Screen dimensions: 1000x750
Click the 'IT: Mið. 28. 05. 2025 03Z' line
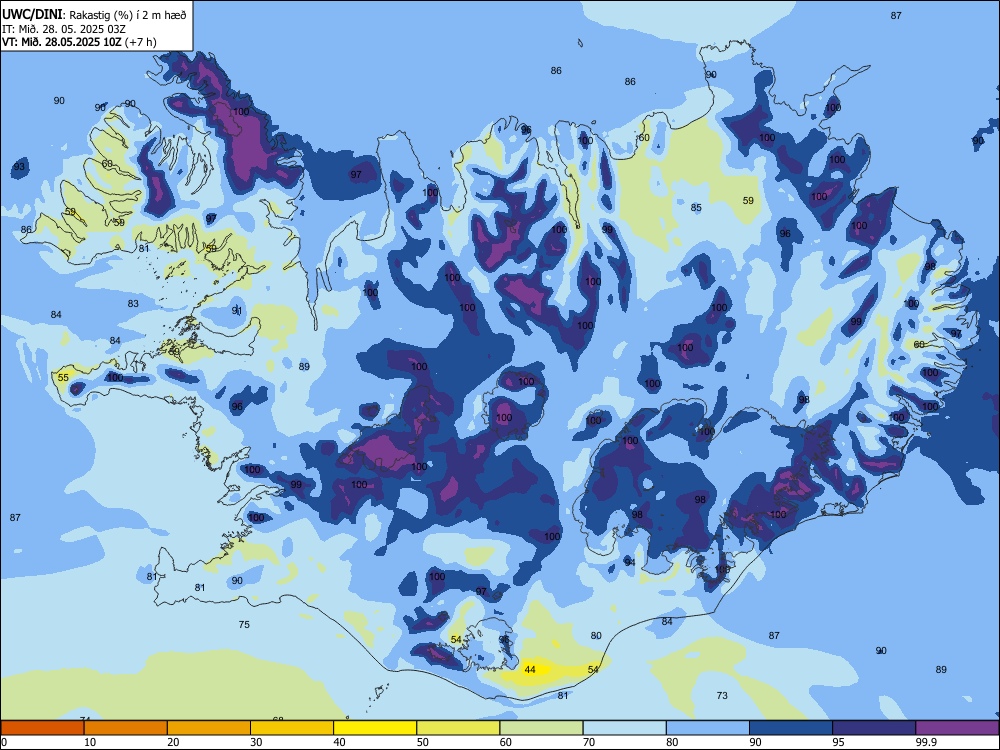(x=64, y=29)
